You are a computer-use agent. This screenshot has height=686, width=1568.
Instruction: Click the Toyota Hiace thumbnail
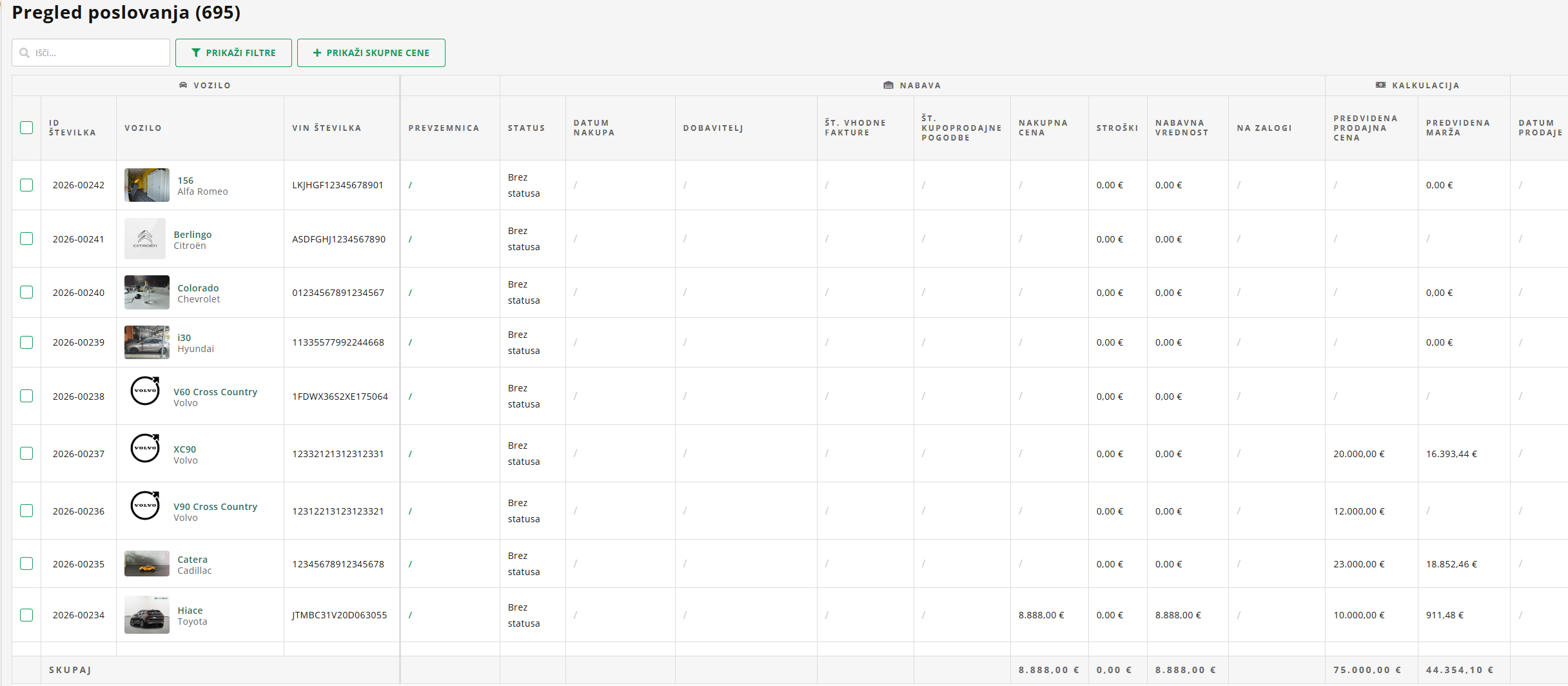[x=147, y=615]
